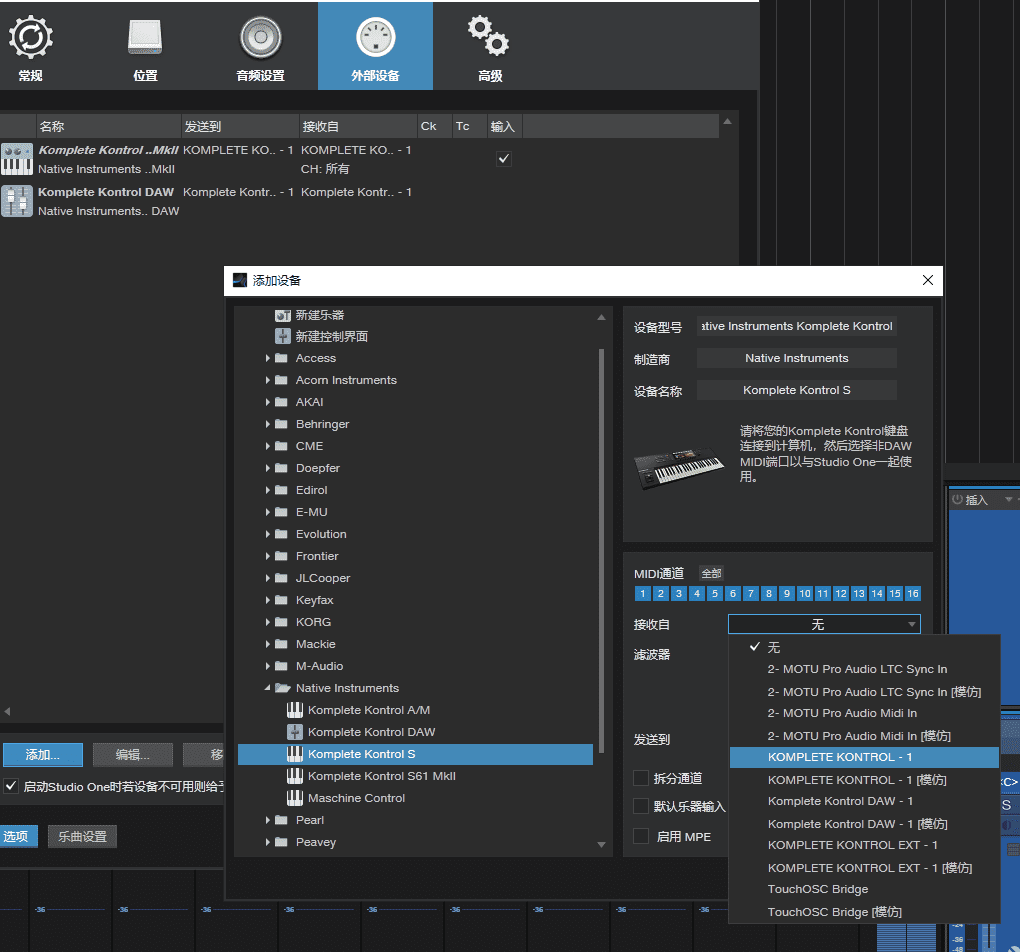The width and height of the screenshot is (1020, 952).
Task: Toggle MIDI channel 16
Action: point(913,593)
